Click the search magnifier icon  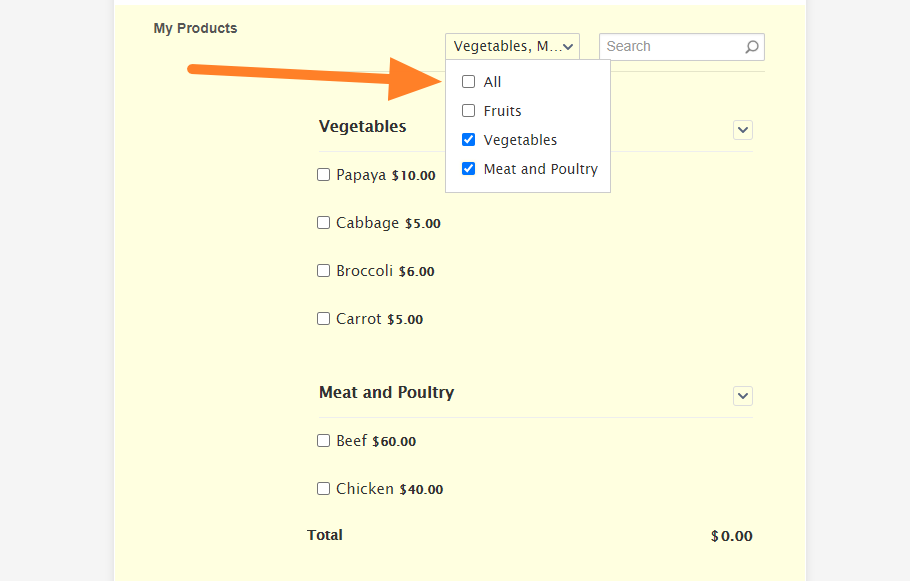[x=752, y=47]
